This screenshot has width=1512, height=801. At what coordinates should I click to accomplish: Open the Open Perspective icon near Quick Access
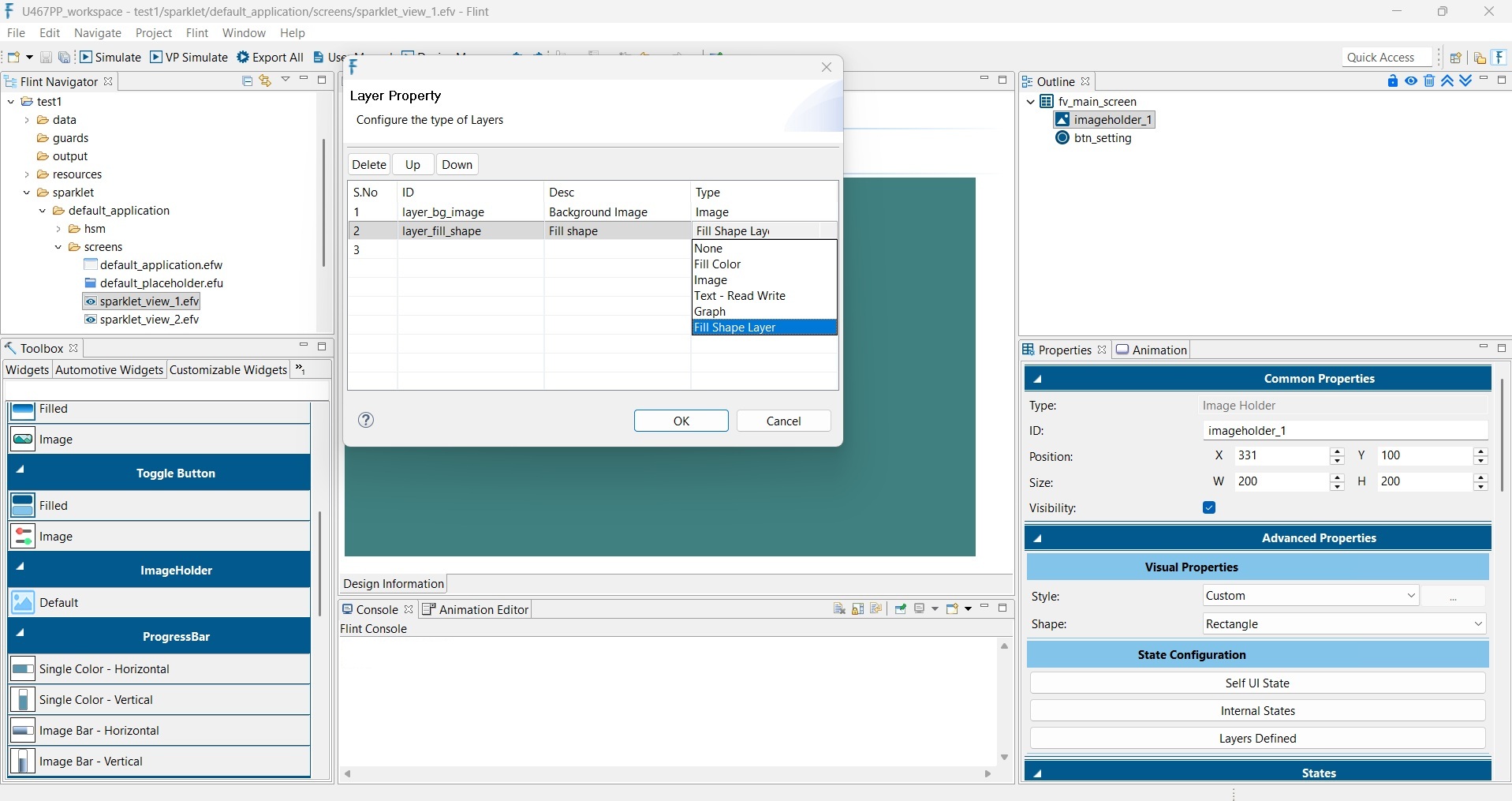coord(1456,58)
